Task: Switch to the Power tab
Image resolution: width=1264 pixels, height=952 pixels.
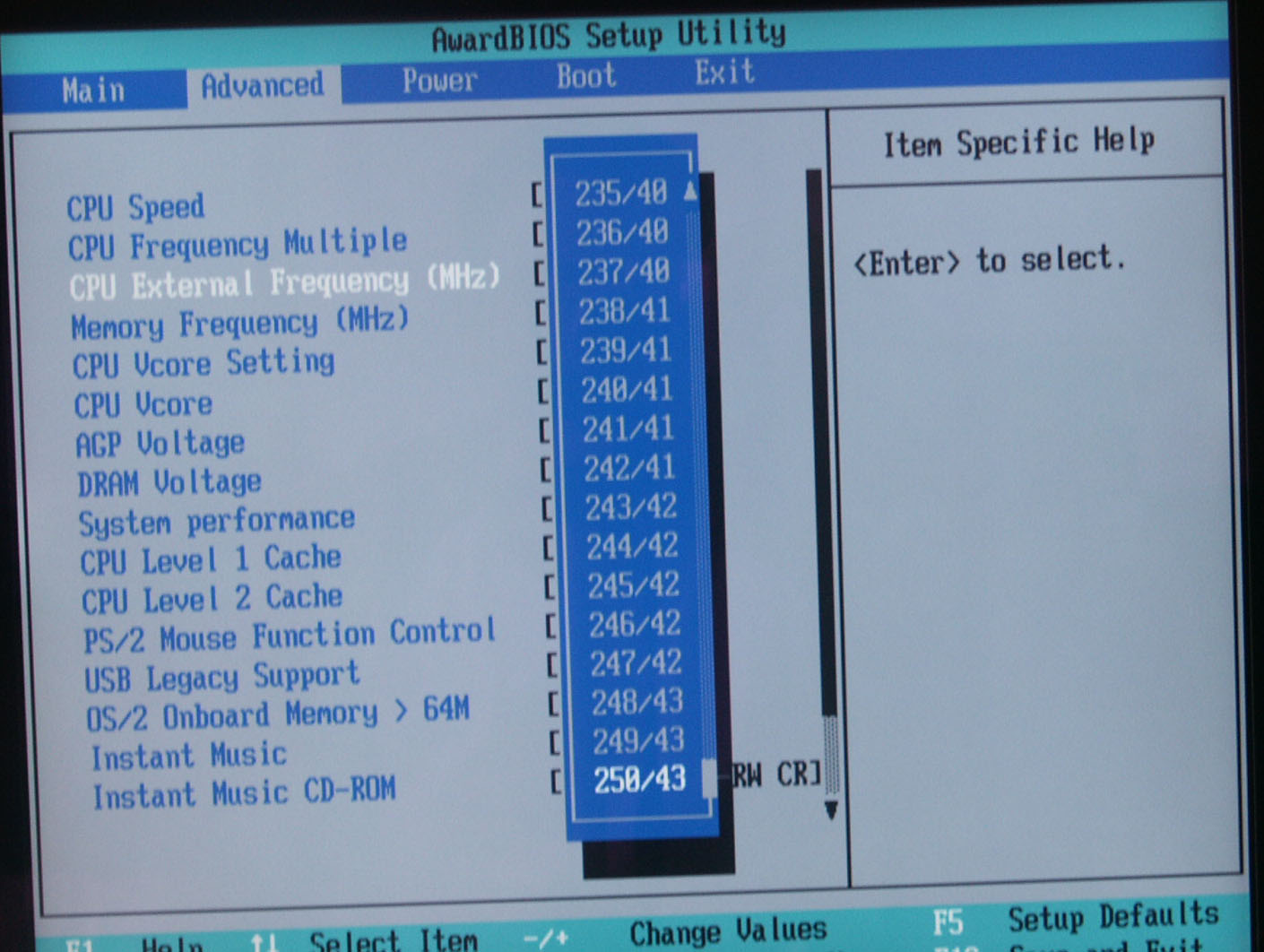Action: pos(439,81)
